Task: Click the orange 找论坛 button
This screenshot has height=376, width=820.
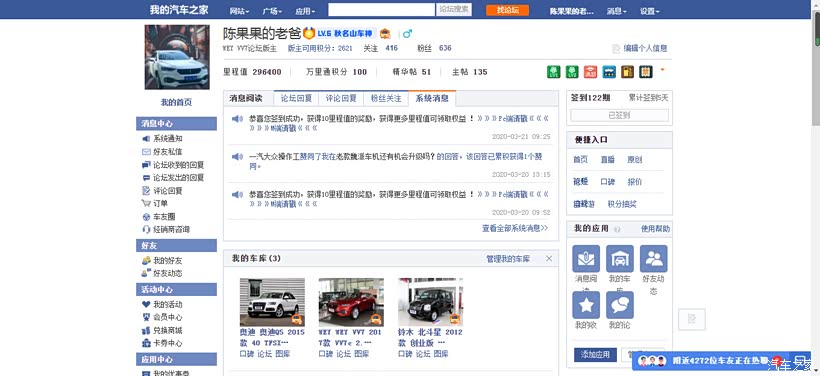Action: pyautogui.click(x=507, y=10)
